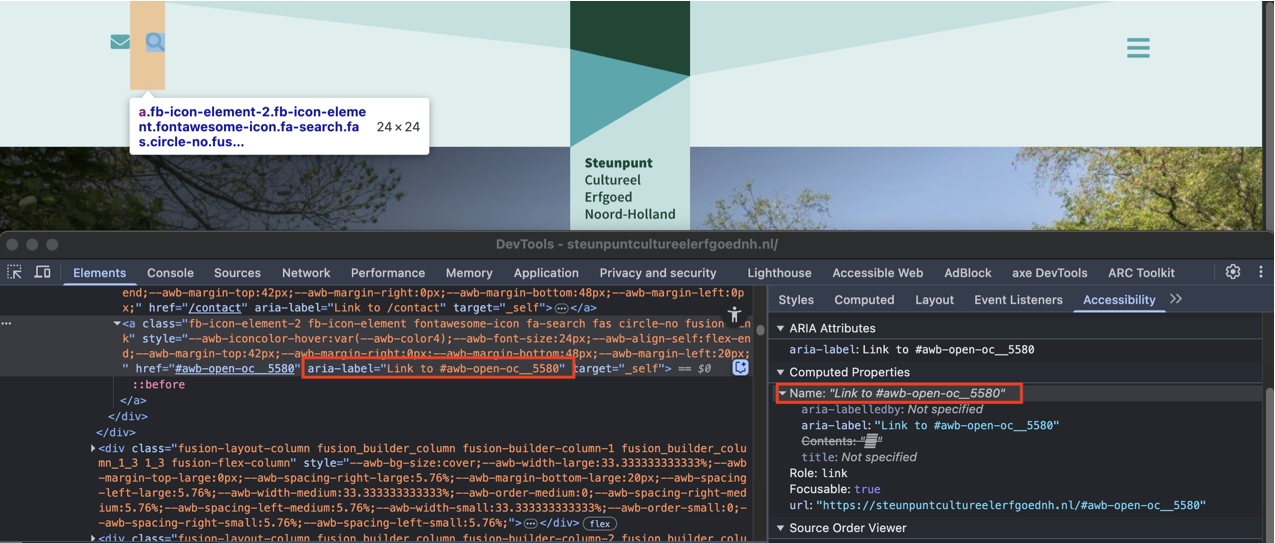Click the AI assistance icon beside selected node
This screenshot has width=1275, height=543.
[x=740, y=367]
